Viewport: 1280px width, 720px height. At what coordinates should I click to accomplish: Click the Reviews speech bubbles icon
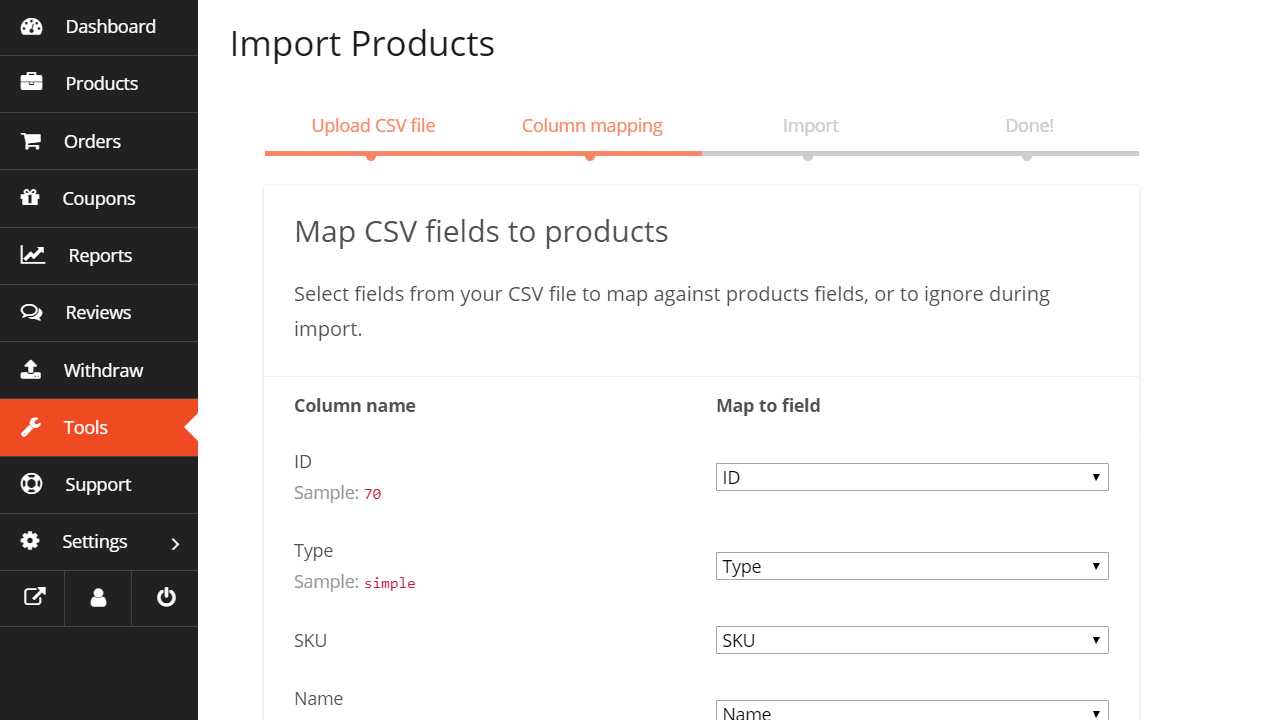(x=31, y=312)
